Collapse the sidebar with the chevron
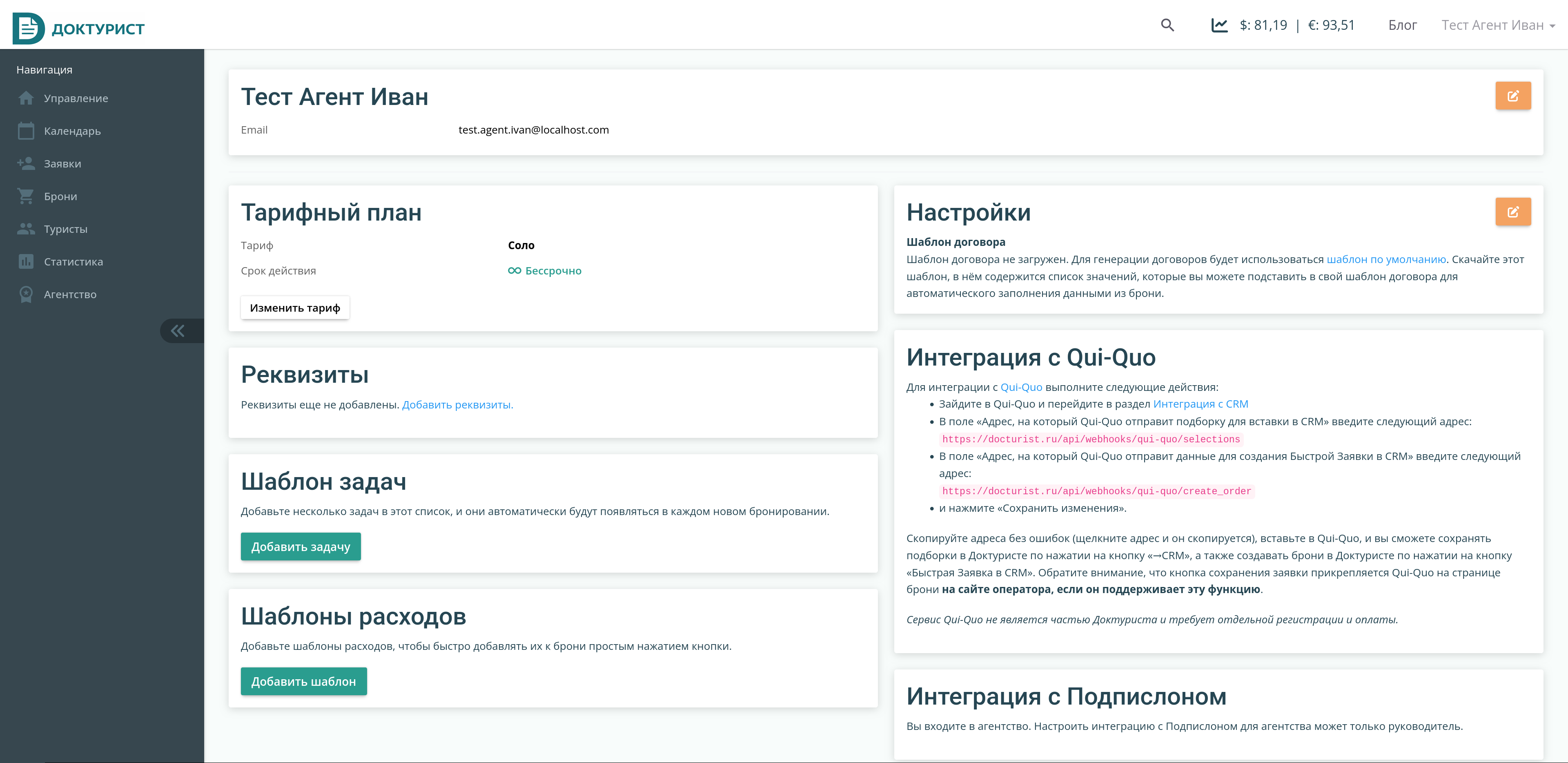This screenshot has width=1568, height=763. tap(178, 330)
